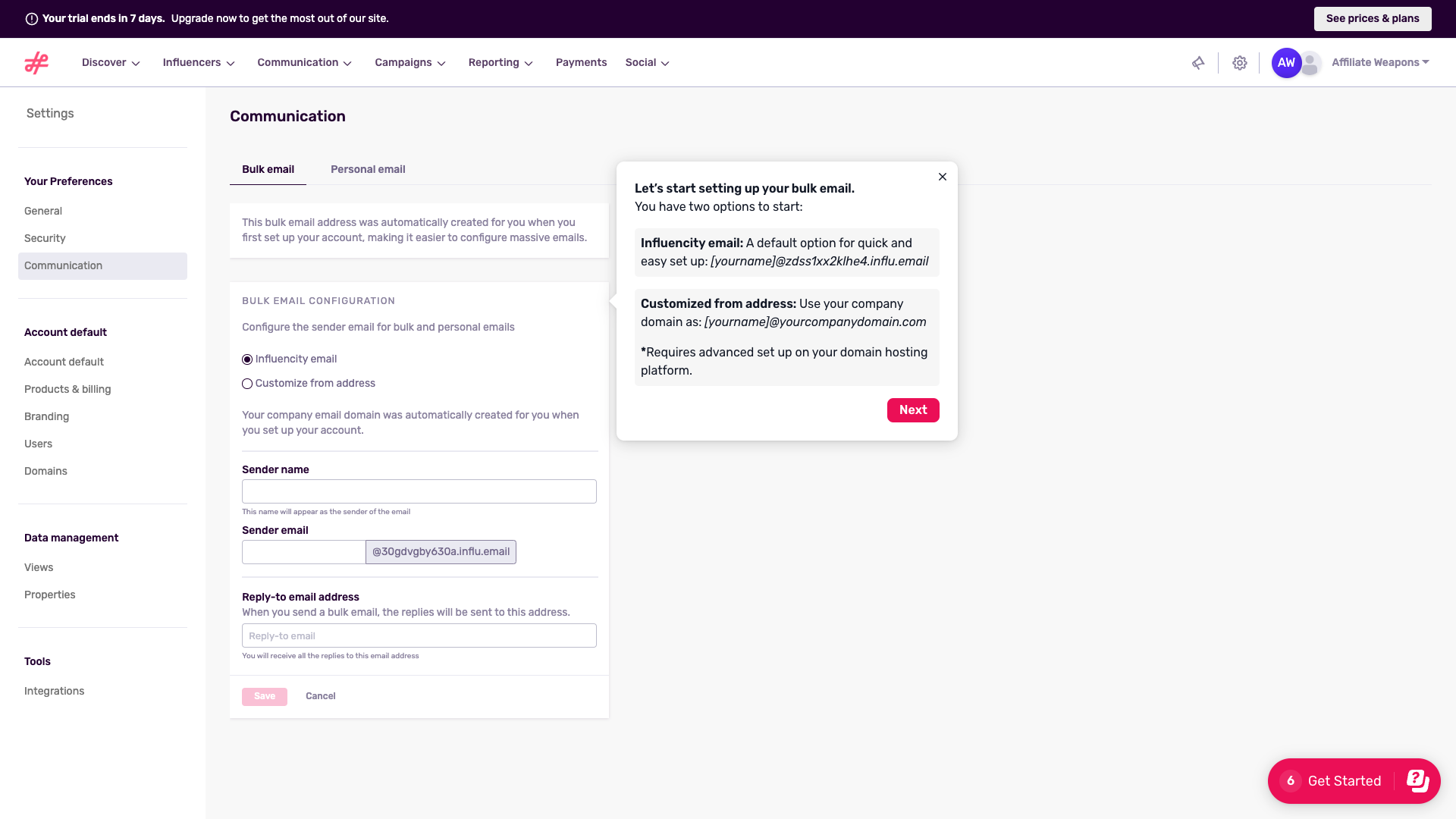Open the Get Started assistant widget icon
The width and height of the screenshot is (1456, 819).
(x=1417, y=780)
